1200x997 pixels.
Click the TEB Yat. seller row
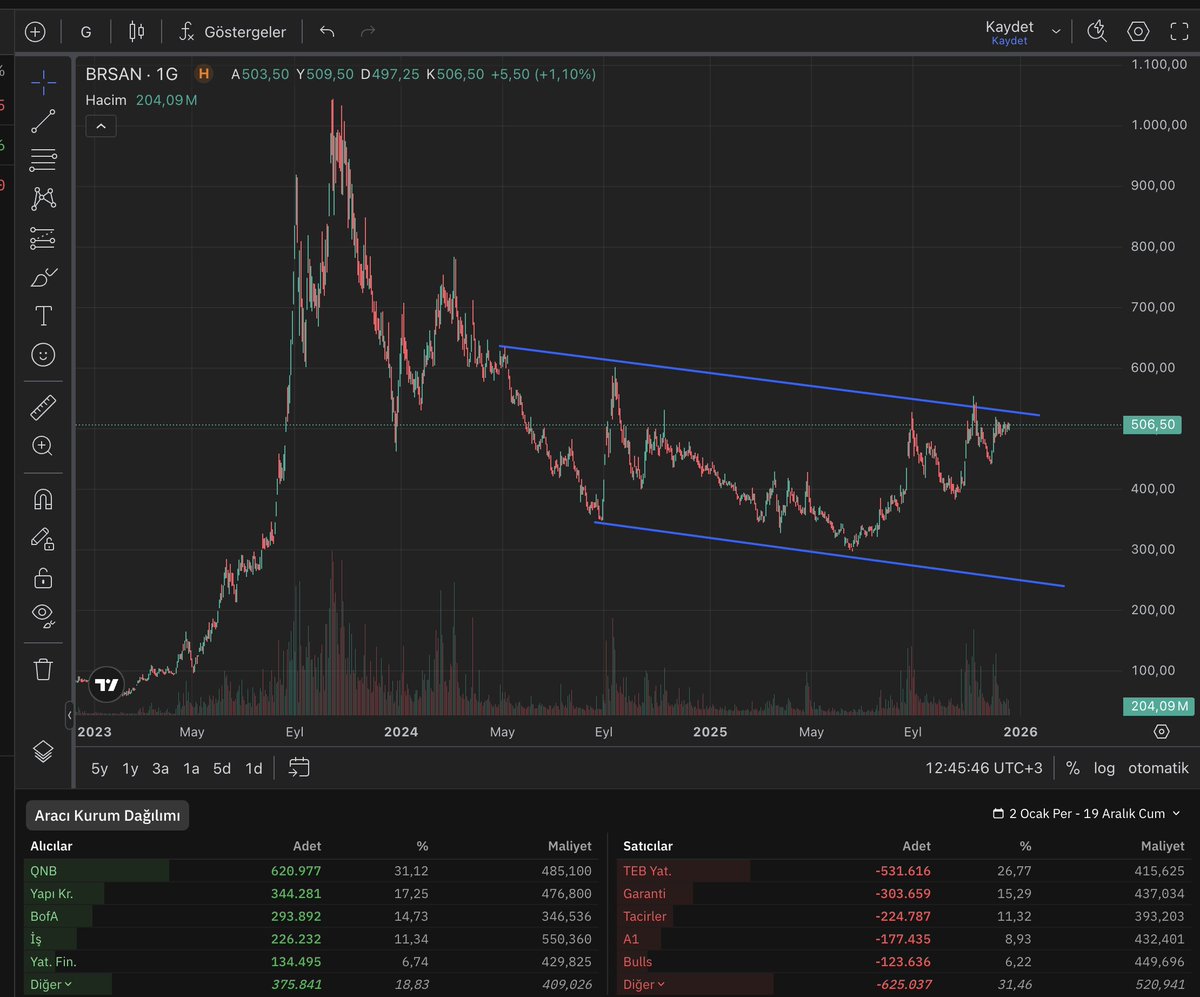[903, 871]
